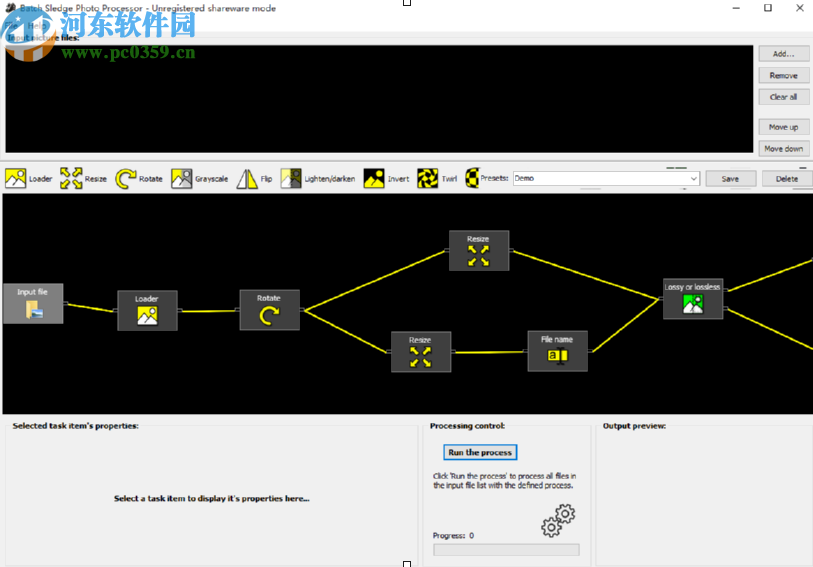Select the Twirl effect tool
This screenshot has height=567, width=813.
[437, 179]
